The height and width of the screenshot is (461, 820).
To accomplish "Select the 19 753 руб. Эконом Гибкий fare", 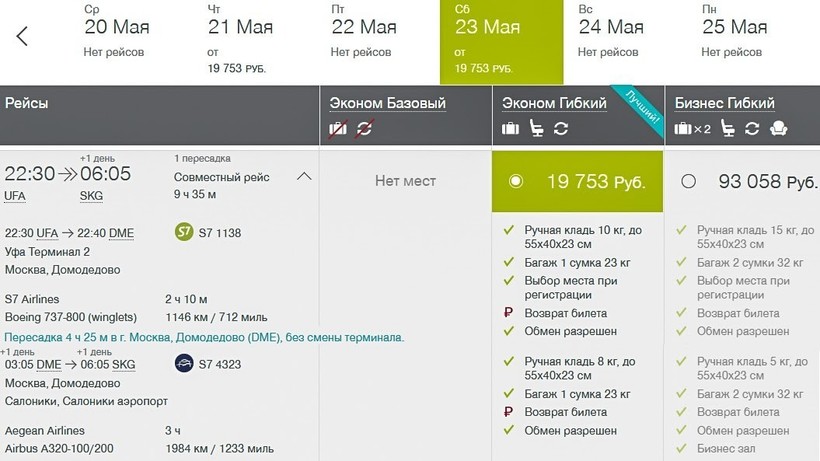I will [x=516, y=181].
